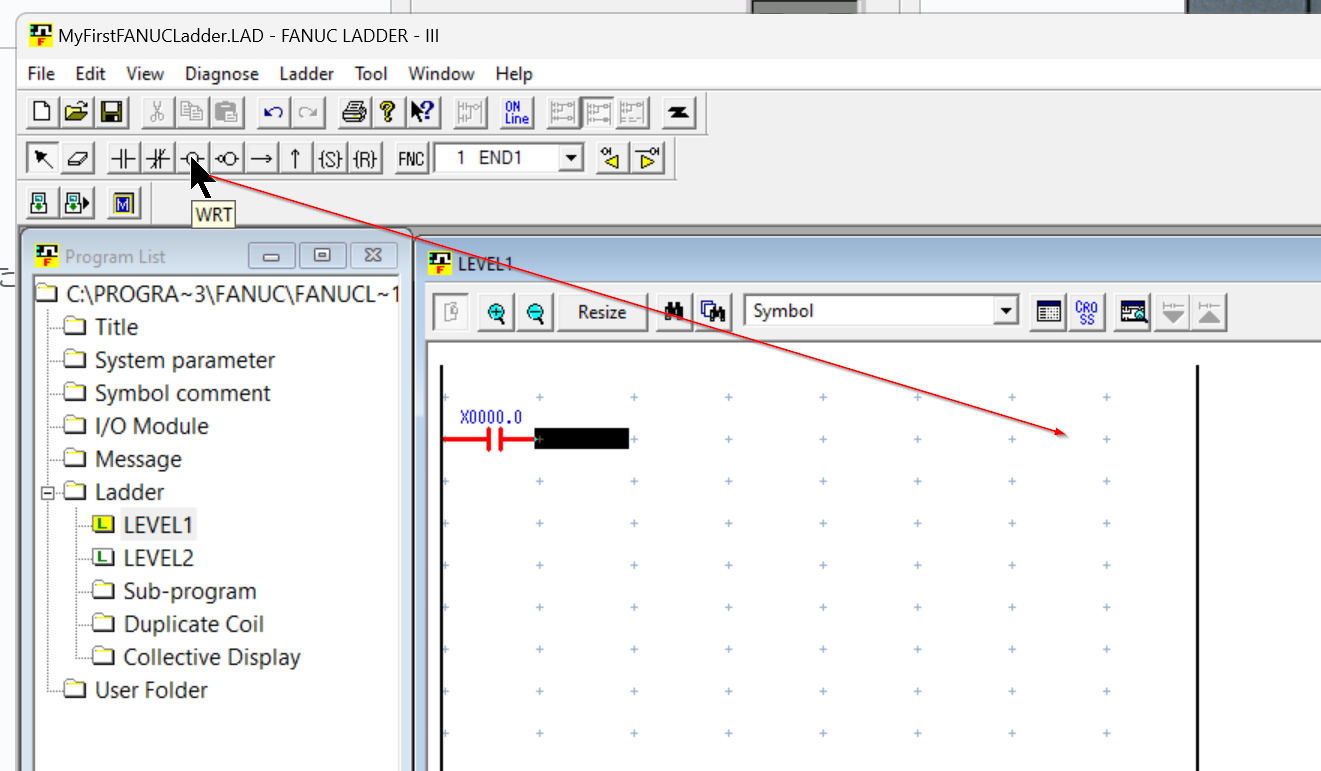Click the FNC function instruction button

411,157
